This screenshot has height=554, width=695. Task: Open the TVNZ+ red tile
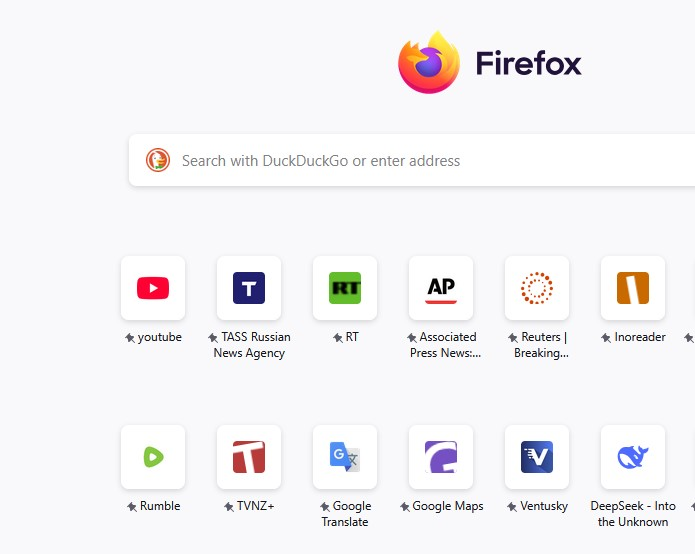point(249,457)
